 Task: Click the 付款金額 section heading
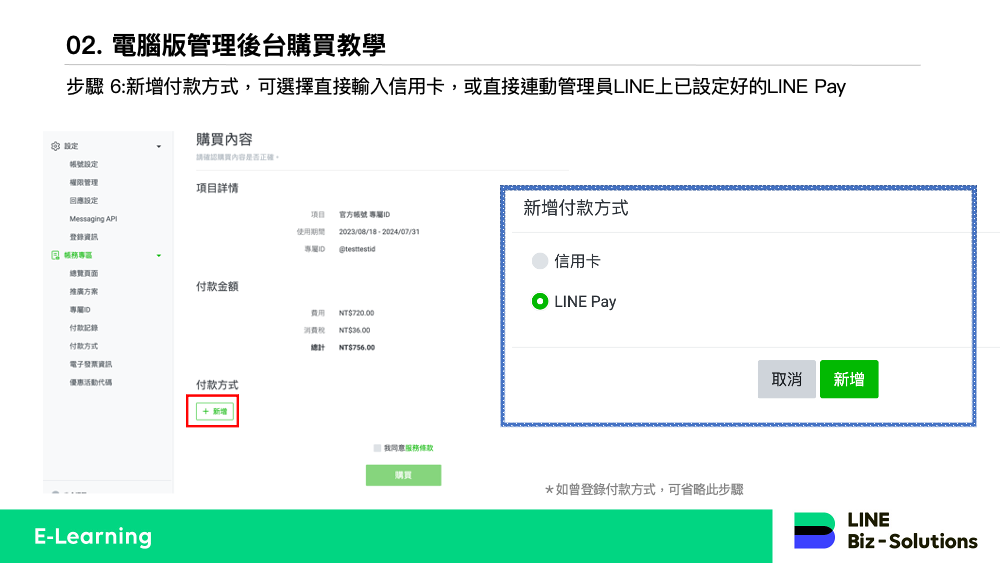click(217, 286)
